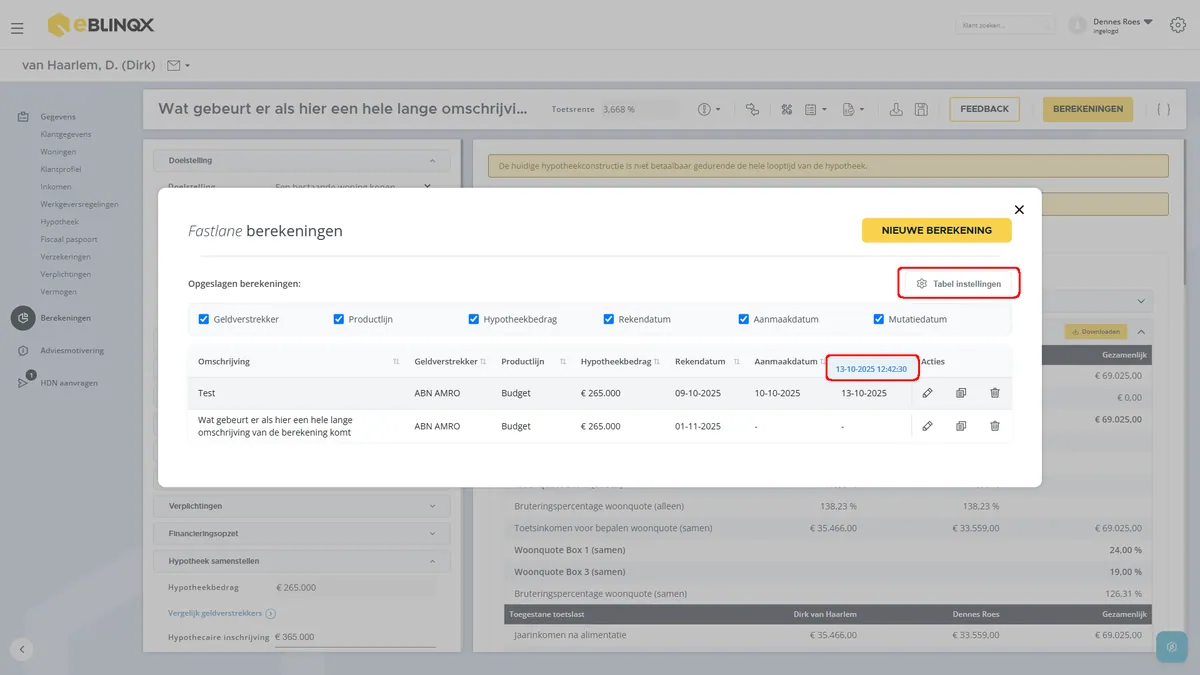This screenshot has width=1200, height=675.
Task: Edit the Test calculation with the pencil icon
Action: tap(927, 393)
